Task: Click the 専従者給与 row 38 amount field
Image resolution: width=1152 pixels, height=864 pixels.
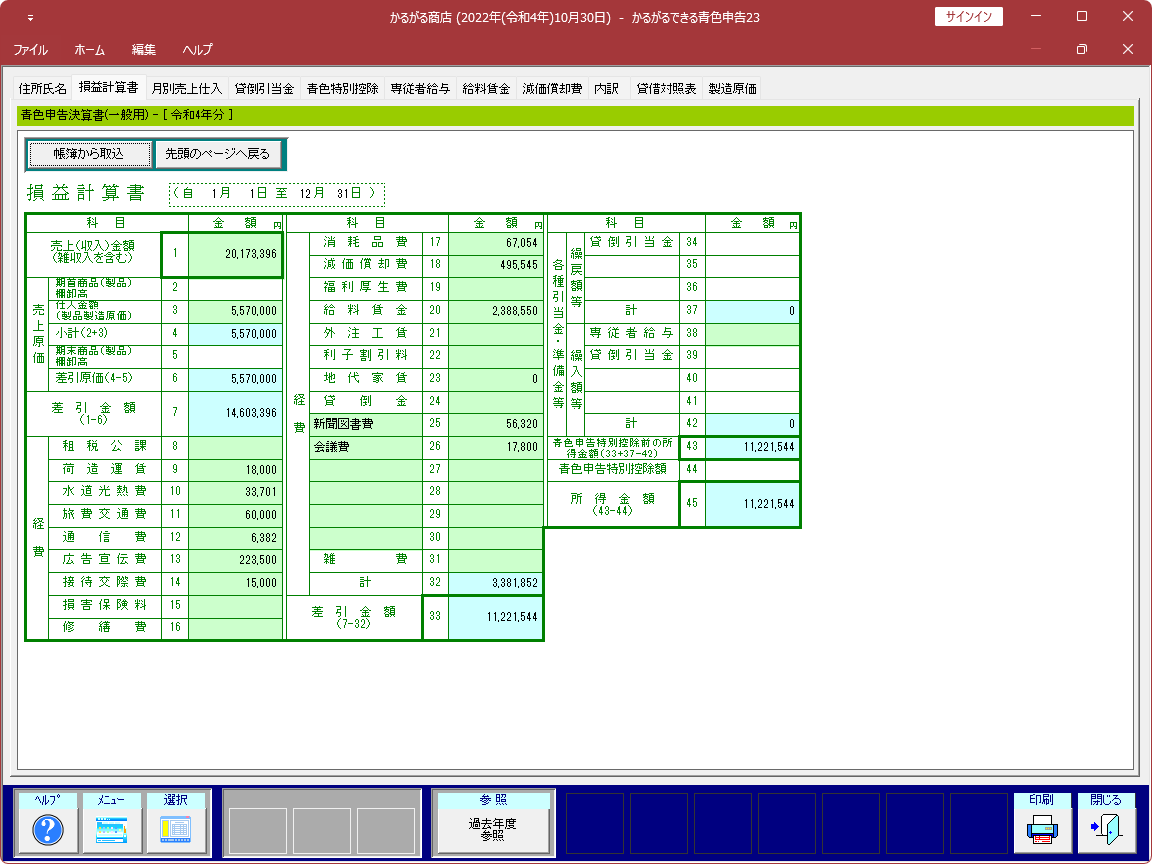Action: [x=752, y=334]
